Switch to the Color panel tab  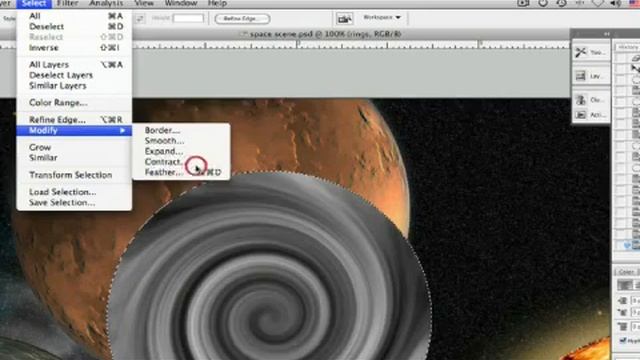click(626, 271)
